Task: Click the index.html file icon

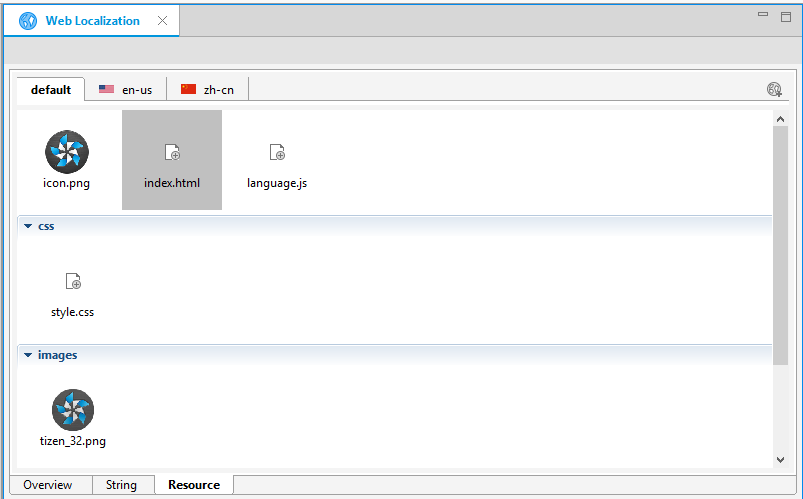Action: (172, 152)
